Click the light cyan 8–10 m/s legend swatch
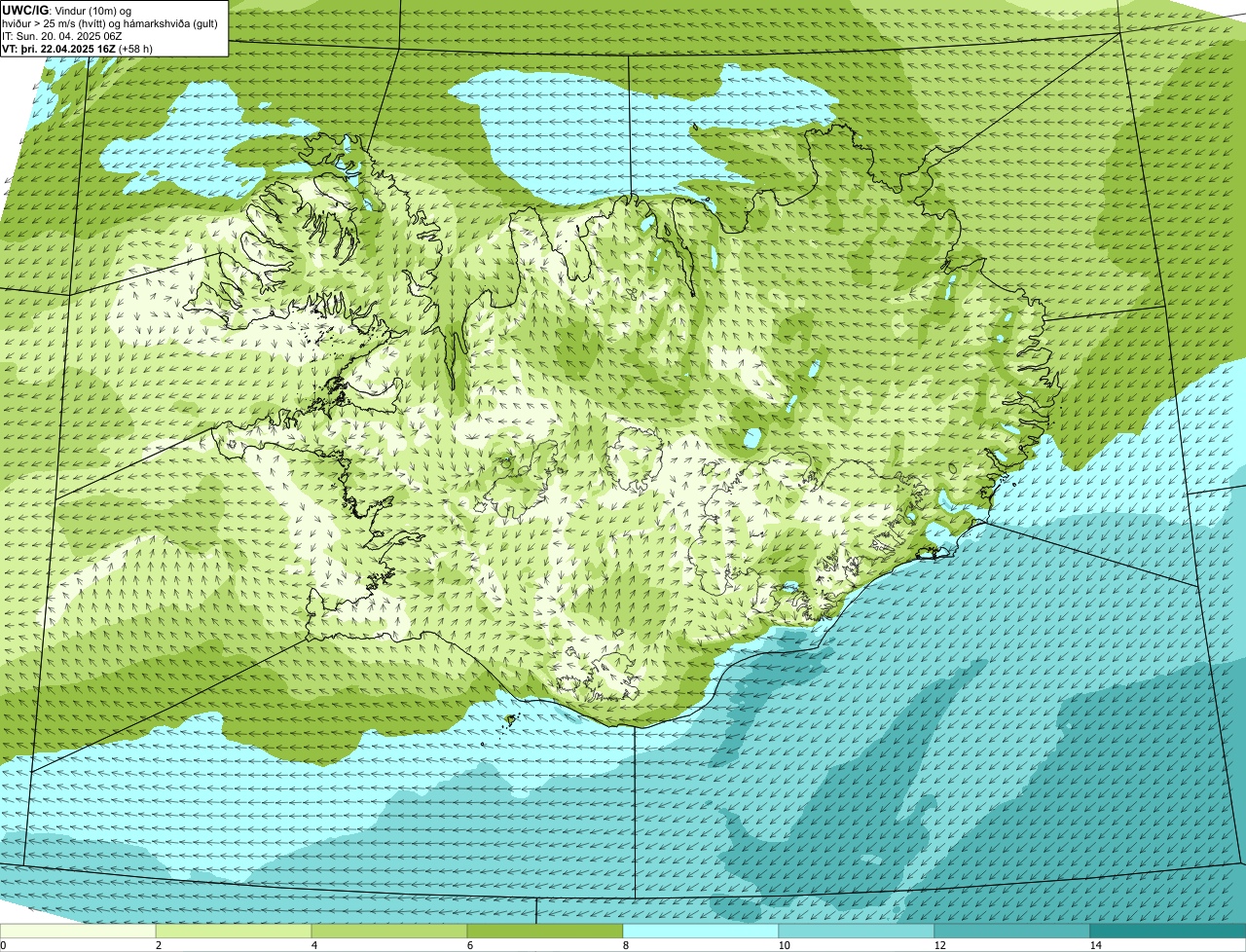Viewport: 1246px width, 952px height. tap(701, 931)
